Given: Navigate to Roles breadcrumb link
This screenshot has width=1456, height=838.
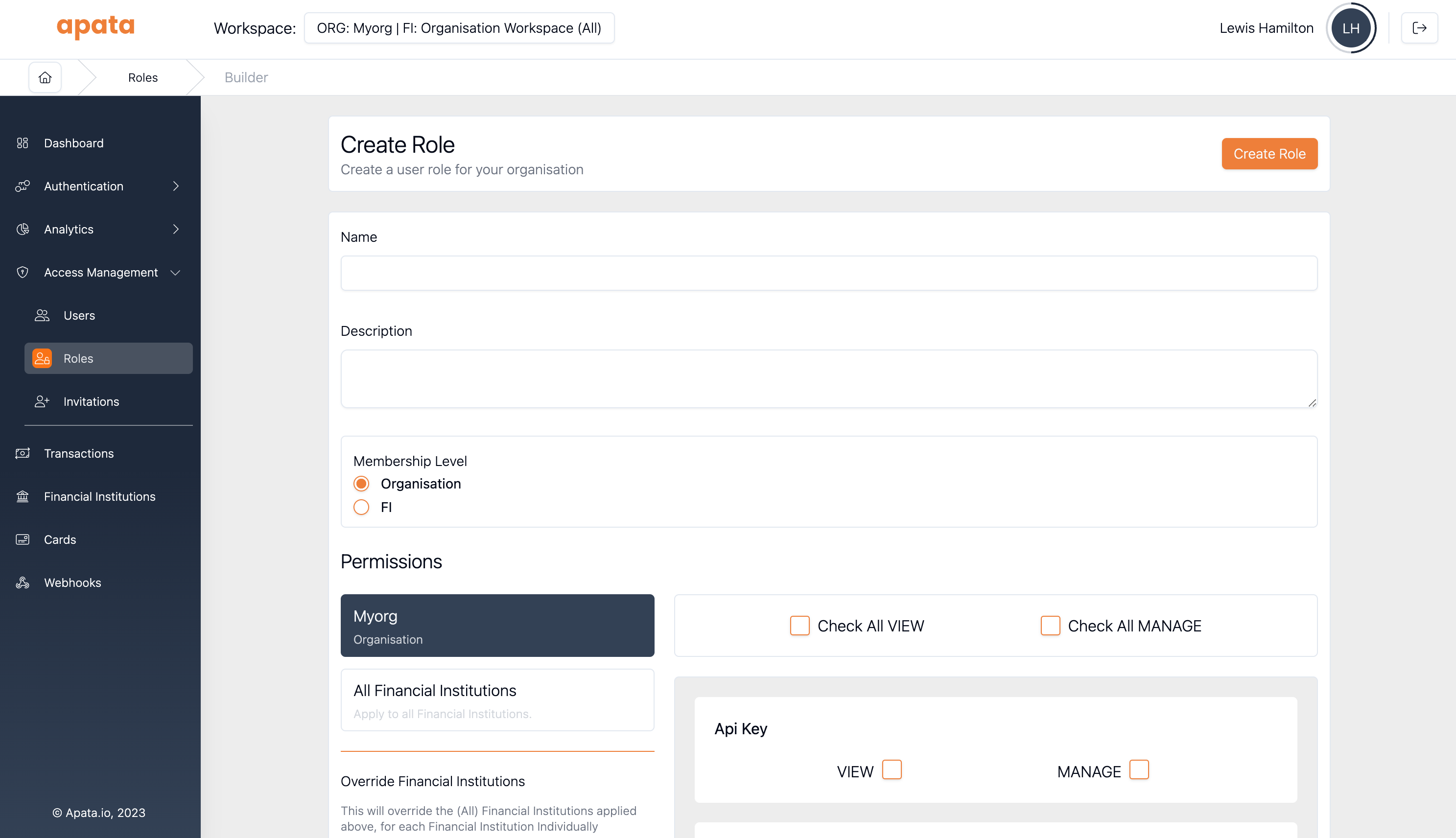Looking at the screenshot, I should pyautogui.click(x=143, y=77).
